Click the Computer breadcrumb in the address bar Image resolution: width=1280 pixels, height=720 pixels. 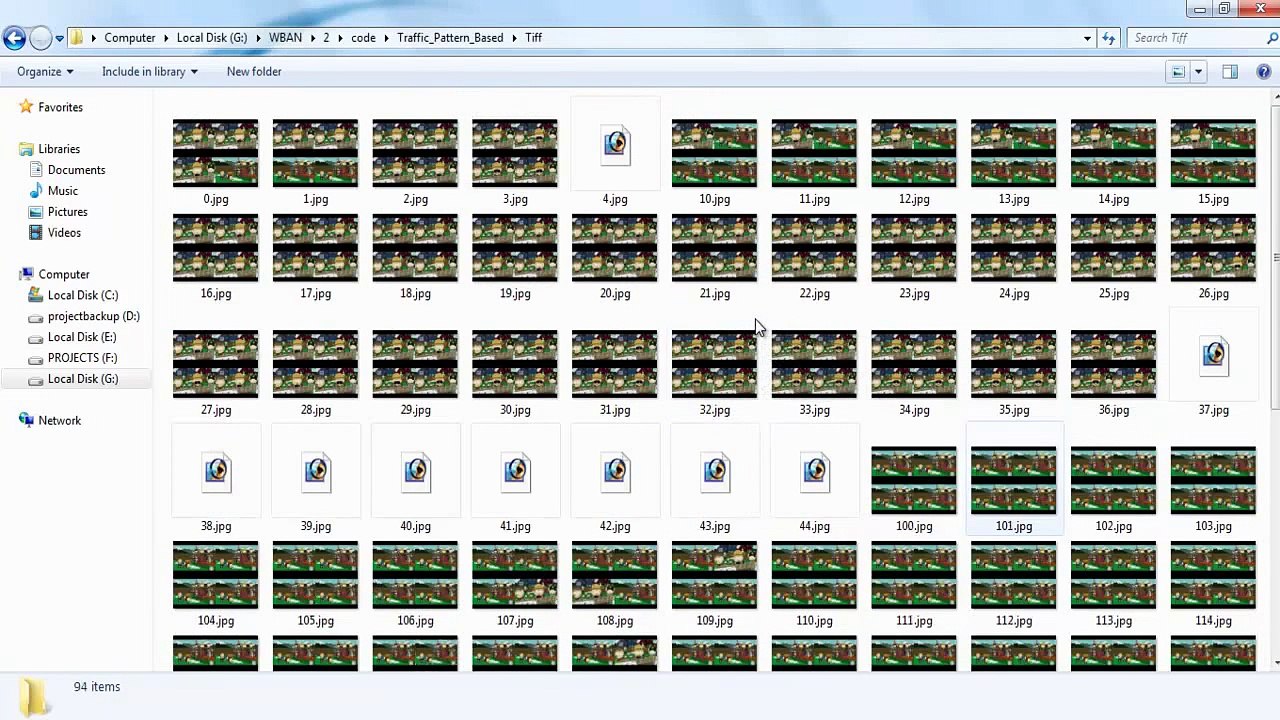coord(130,38)
